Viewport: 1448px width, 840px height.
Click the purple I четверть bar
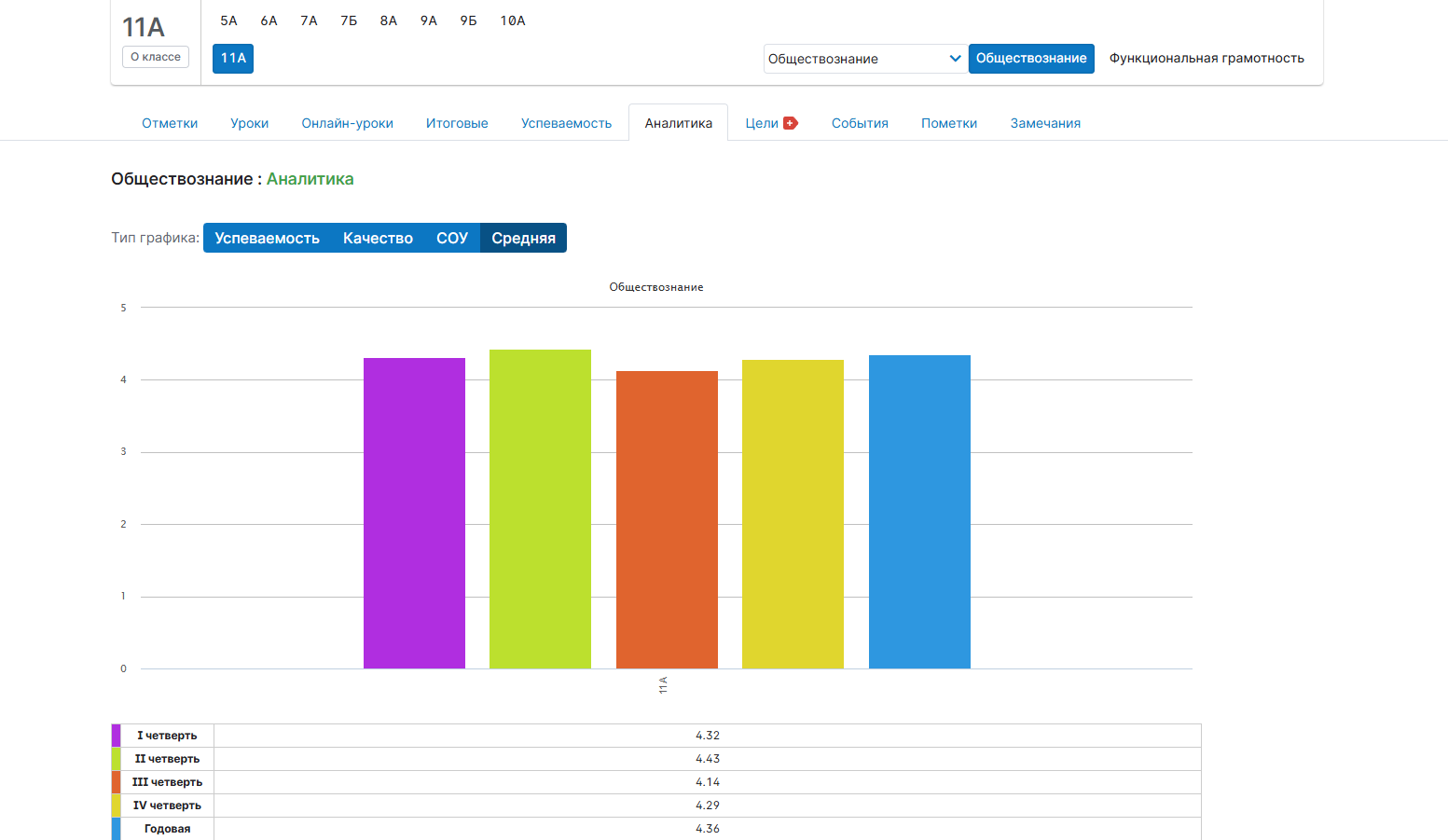414,513
